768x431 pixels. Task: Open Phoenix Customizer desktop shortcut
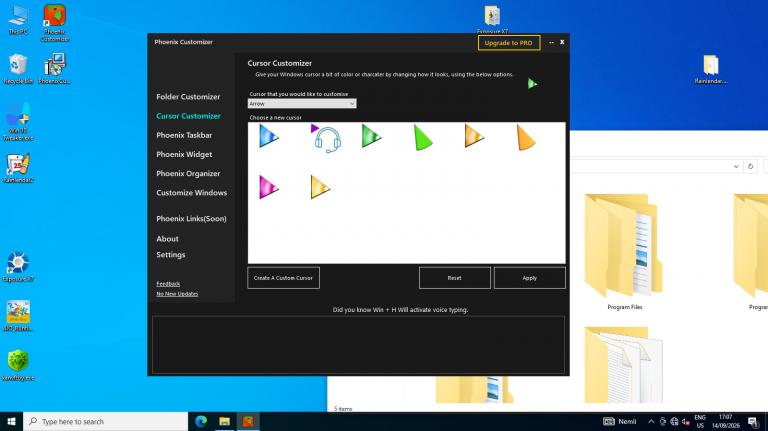tap(54, 23)
